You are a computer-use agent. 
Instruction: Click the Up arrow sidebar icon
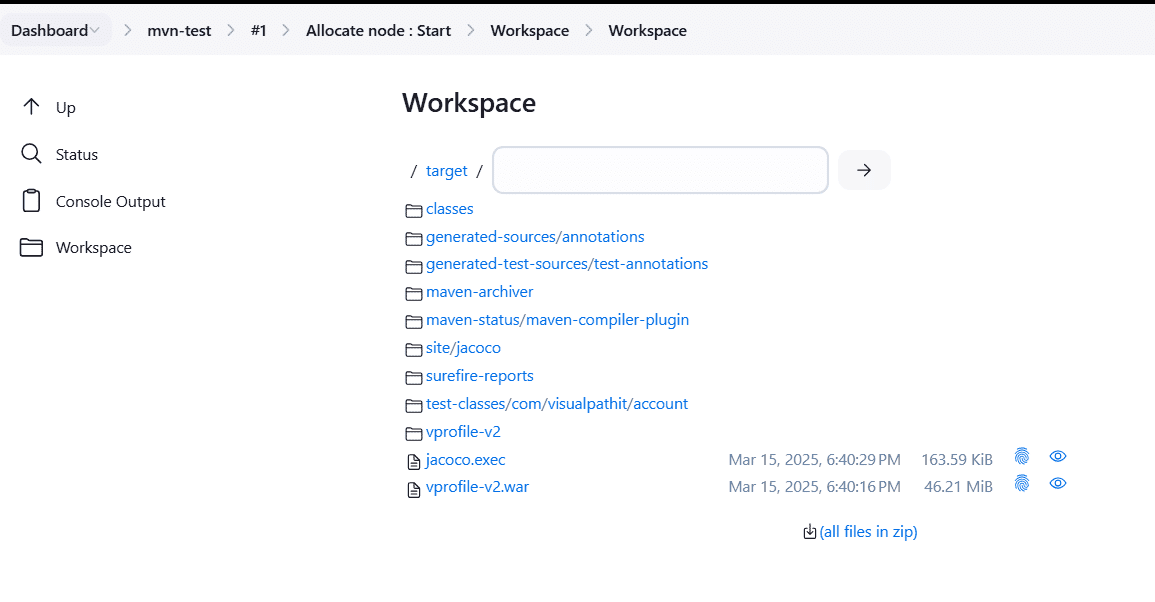[x=30, y=107]
